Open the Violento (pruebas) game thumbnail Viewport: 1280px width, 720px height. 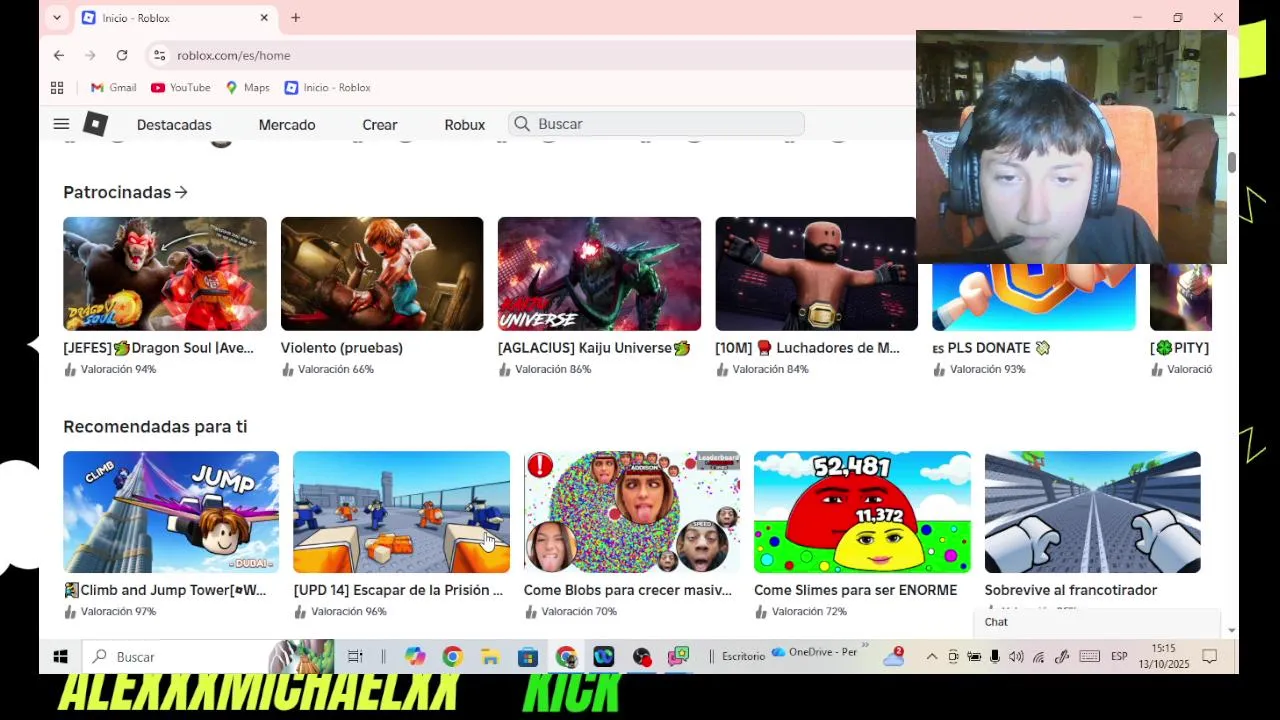(x=382, y=274)
